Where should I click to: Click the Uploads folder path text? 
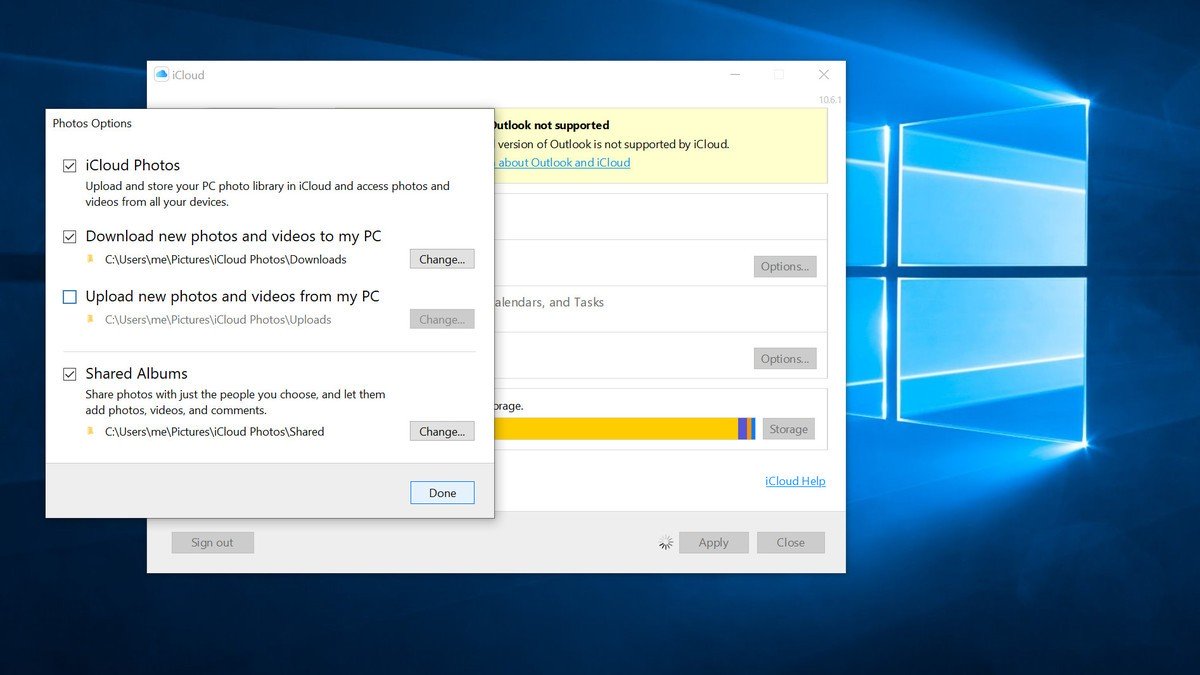coord(218,319)
